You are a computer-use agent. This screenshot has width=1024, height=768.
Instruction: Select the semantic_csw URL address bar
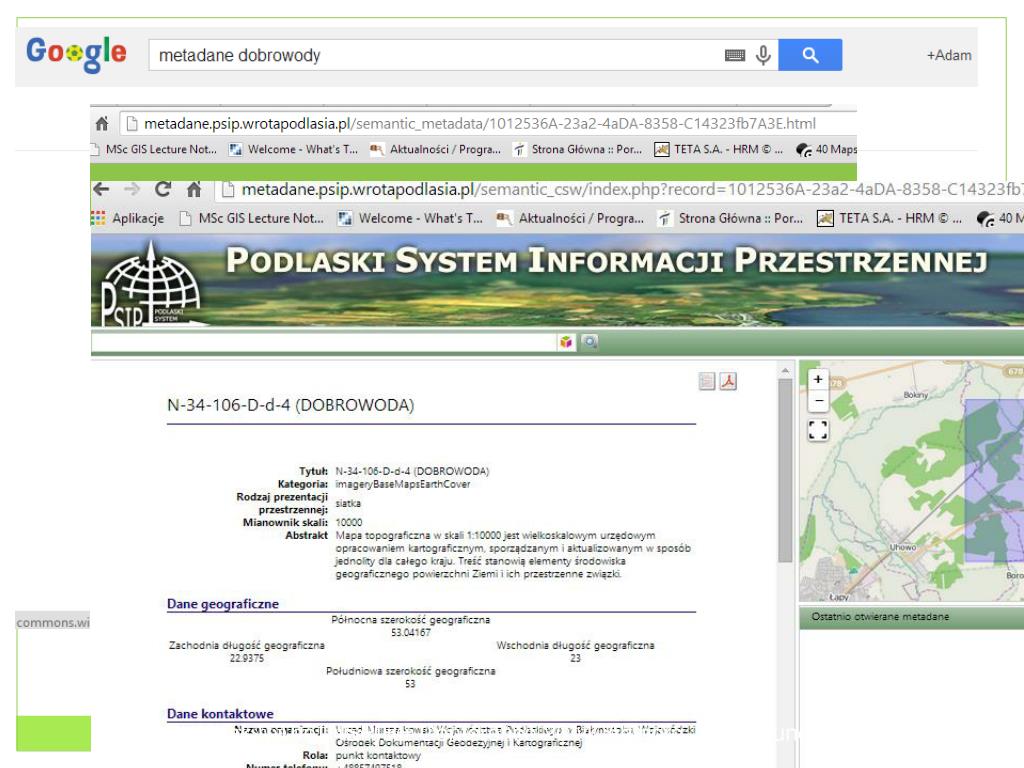620,189
